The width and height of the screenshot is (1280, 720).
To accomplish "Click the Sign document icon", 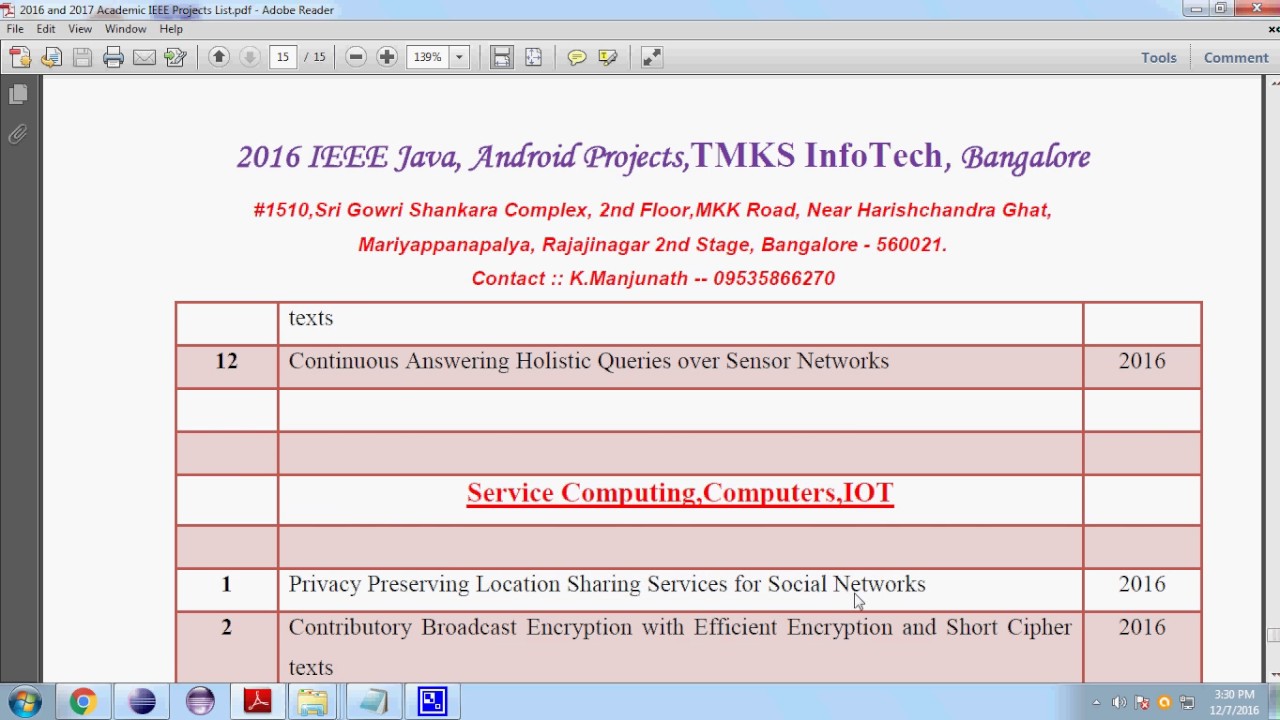I will click(x=175, y=58).
